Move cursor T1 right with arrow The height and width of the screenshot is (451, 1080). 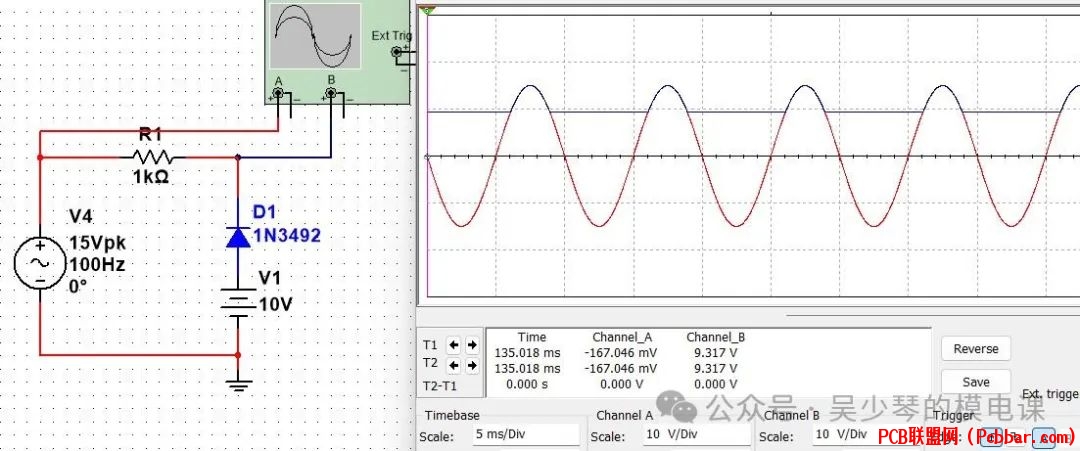tap(472, 344)
